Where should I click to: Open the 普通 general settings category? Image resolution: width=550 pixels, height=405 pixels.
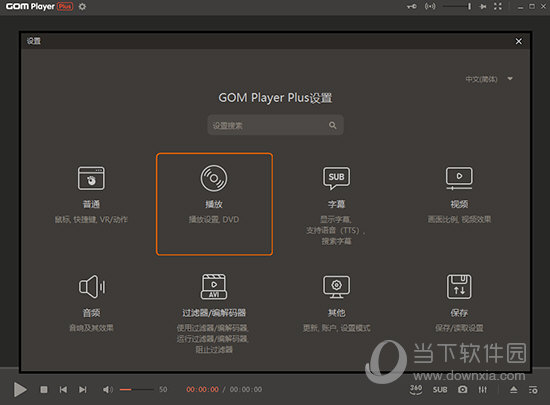pos(91,195)
